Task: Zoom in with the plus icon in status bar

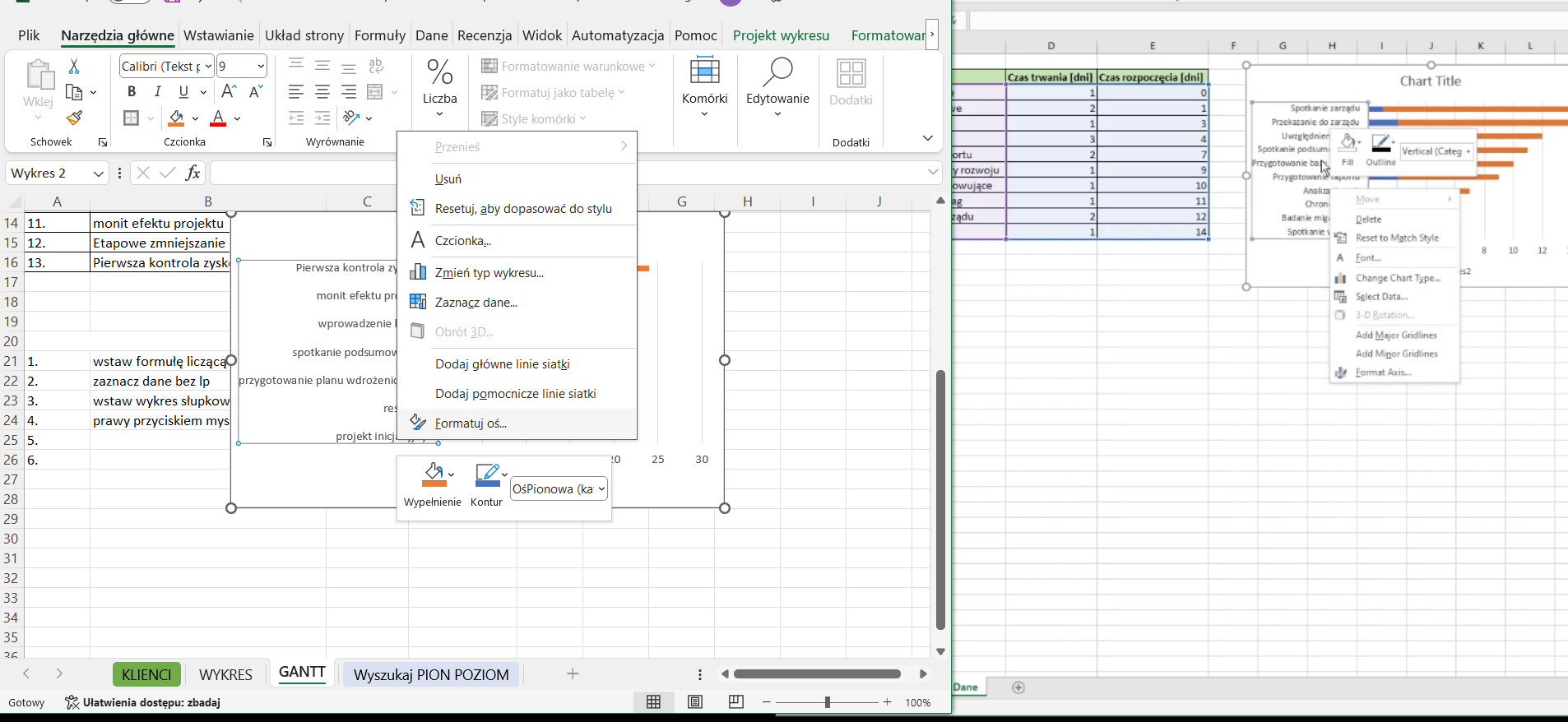Action: tap(888, 701)
